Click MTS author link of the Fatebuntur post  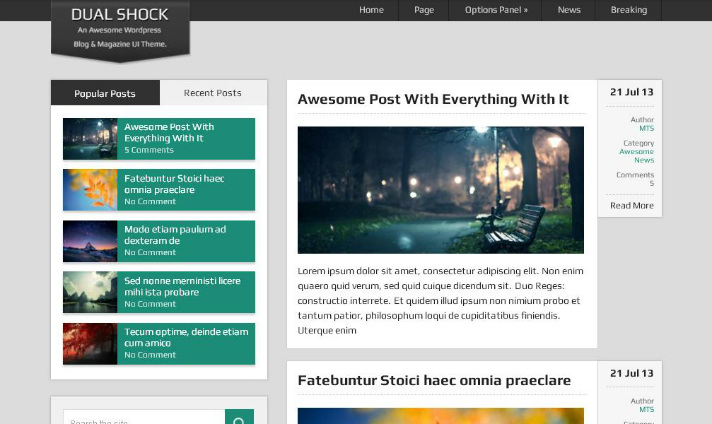click(647, 410)
